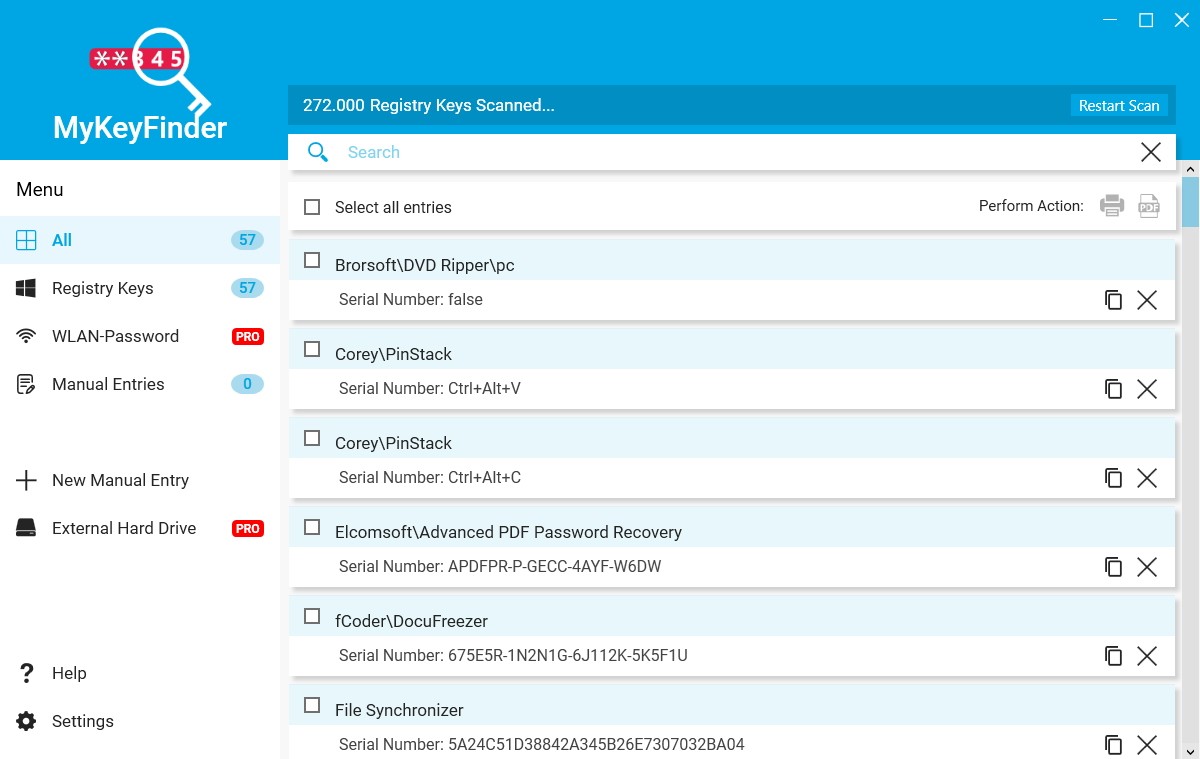This screenshot has width=1200, height=759.
Task: Click the PRO badge beside WLAN-Password
Action: (x=248, y=336)
